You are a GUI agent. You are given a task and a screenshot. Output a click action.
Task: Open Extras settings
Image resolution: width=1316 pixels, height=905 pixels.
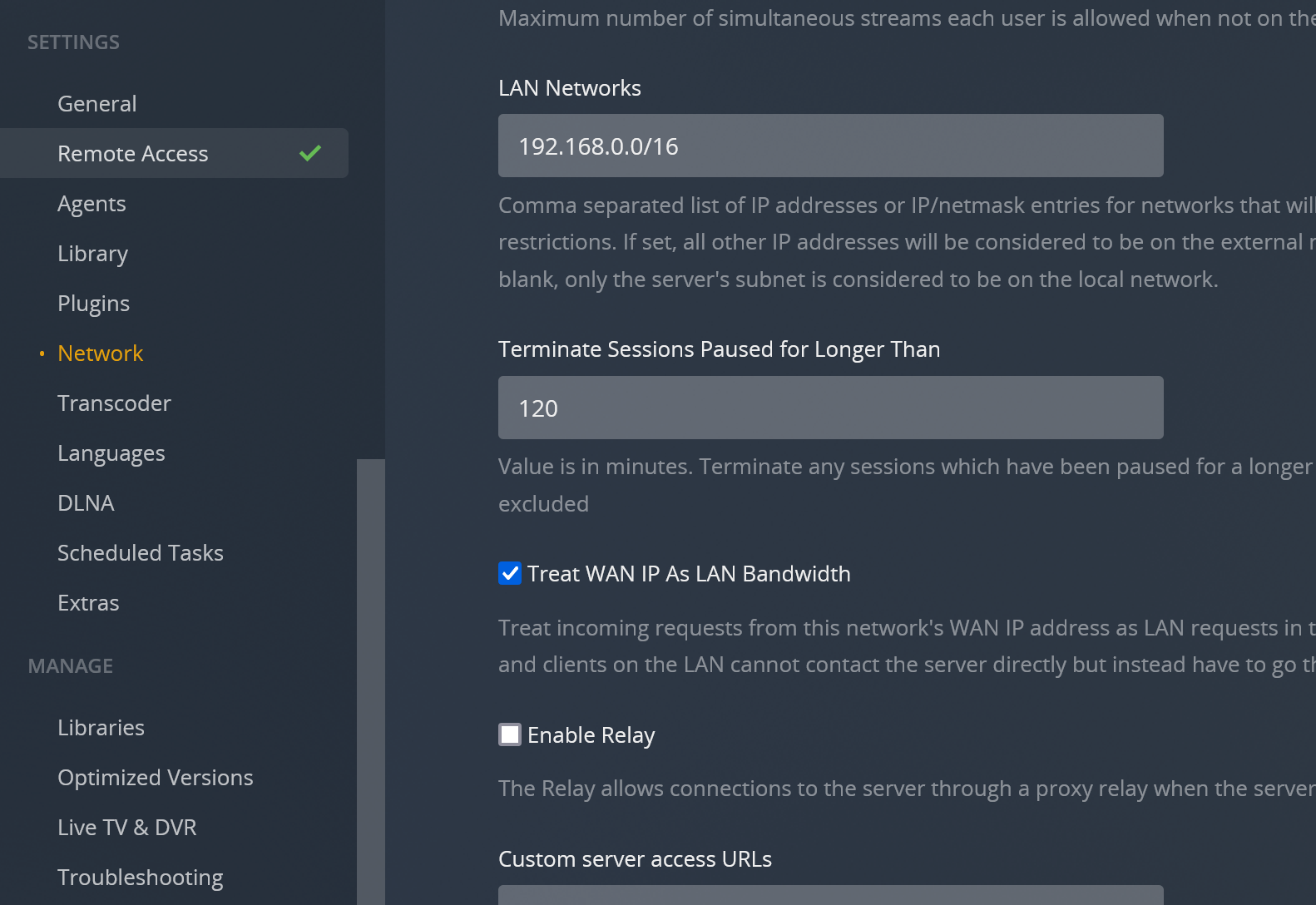click(88, 603)
